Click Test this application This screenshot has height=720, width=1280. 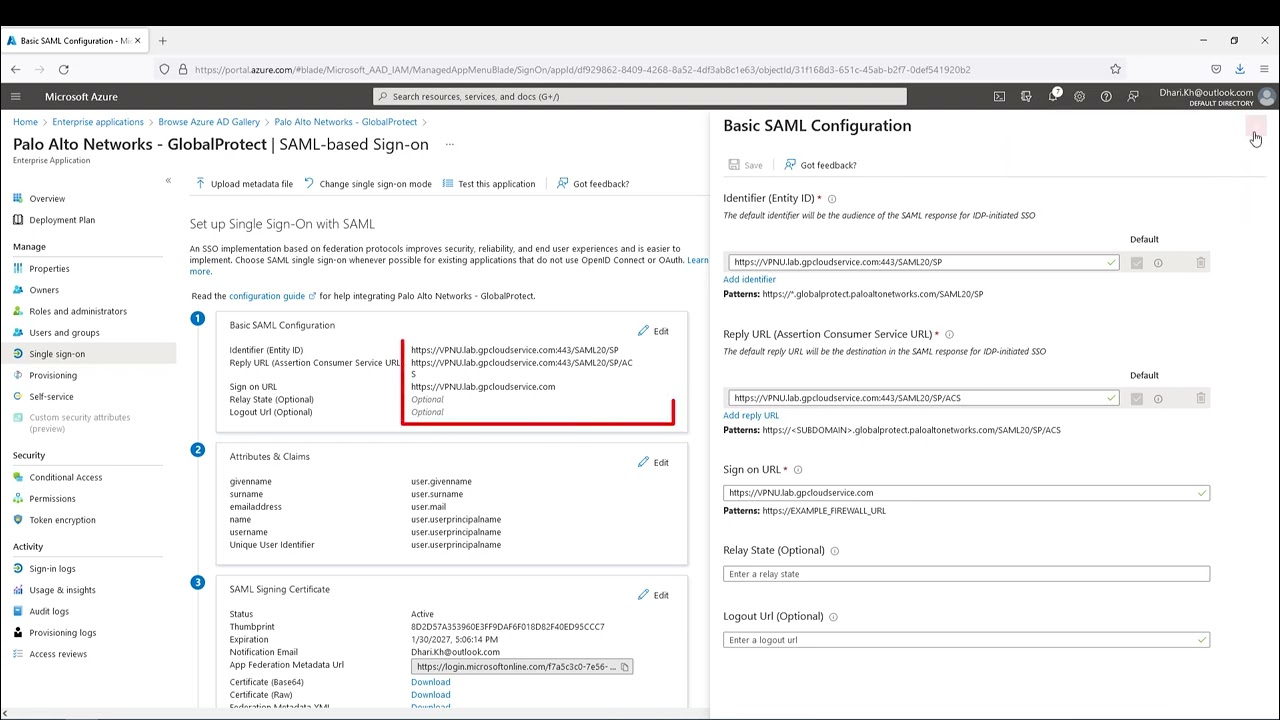point(489,184)
